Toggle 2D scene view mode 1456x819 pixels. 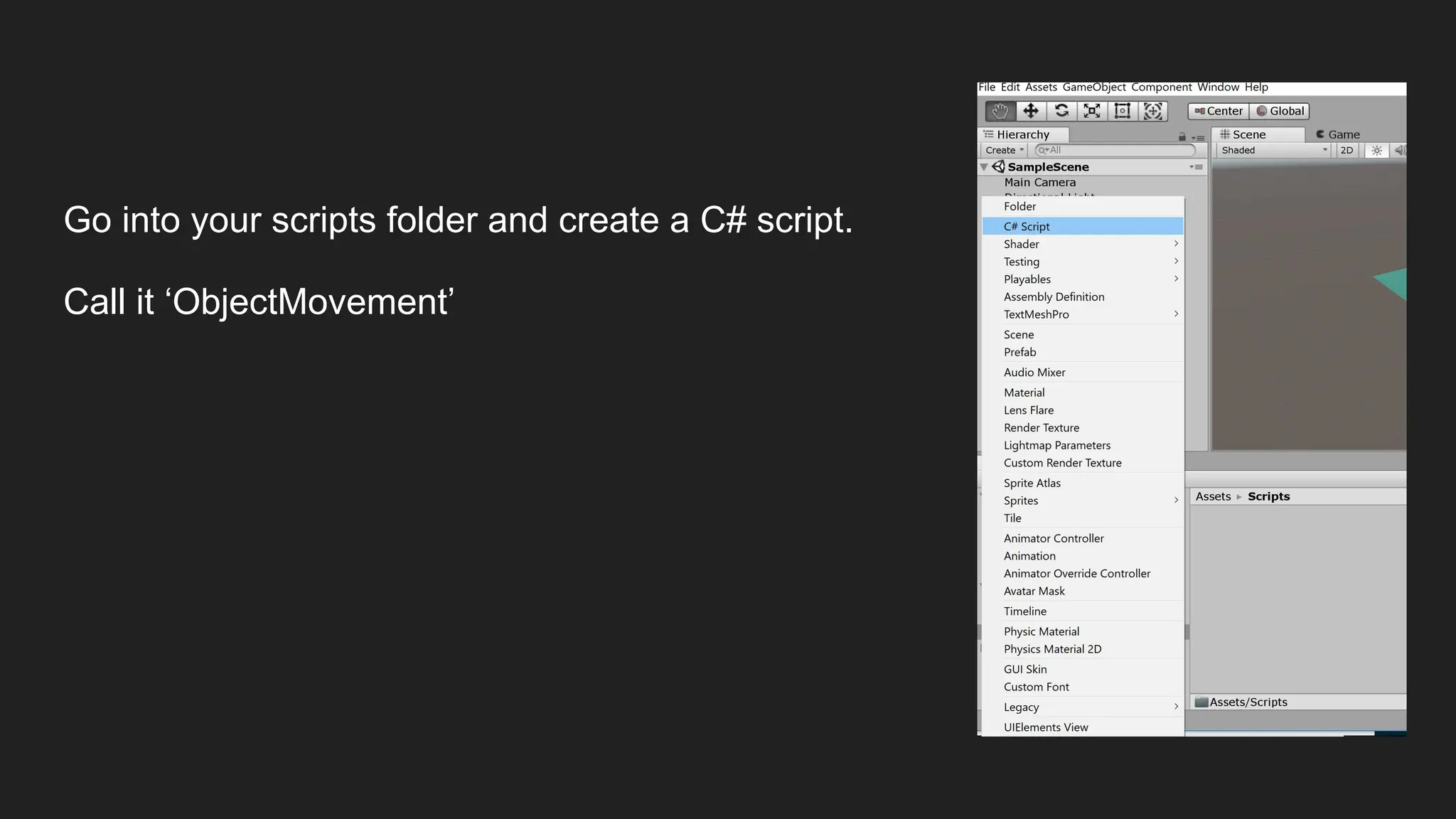pyautogui.click(x=1347, y=150)
